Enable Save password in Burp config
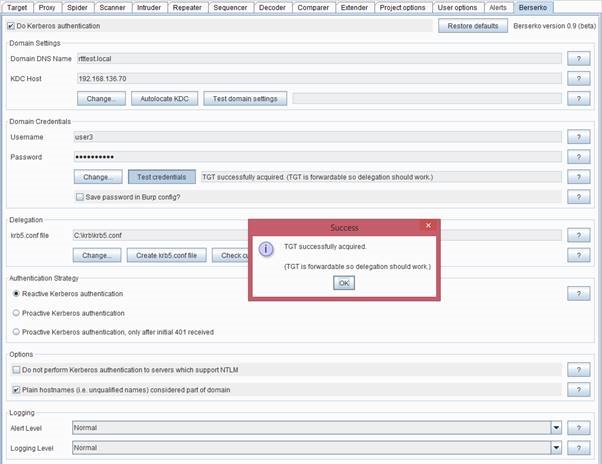This screenshot has height=464, width=602. pos(81,197)
